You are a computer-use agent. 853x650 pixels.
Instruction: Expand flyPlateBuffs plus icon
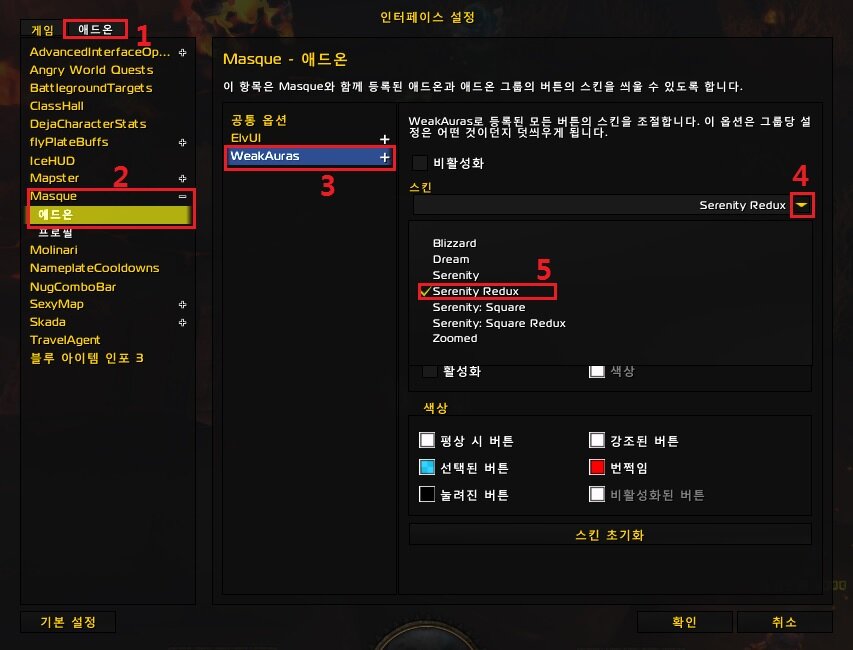point(183,143)
